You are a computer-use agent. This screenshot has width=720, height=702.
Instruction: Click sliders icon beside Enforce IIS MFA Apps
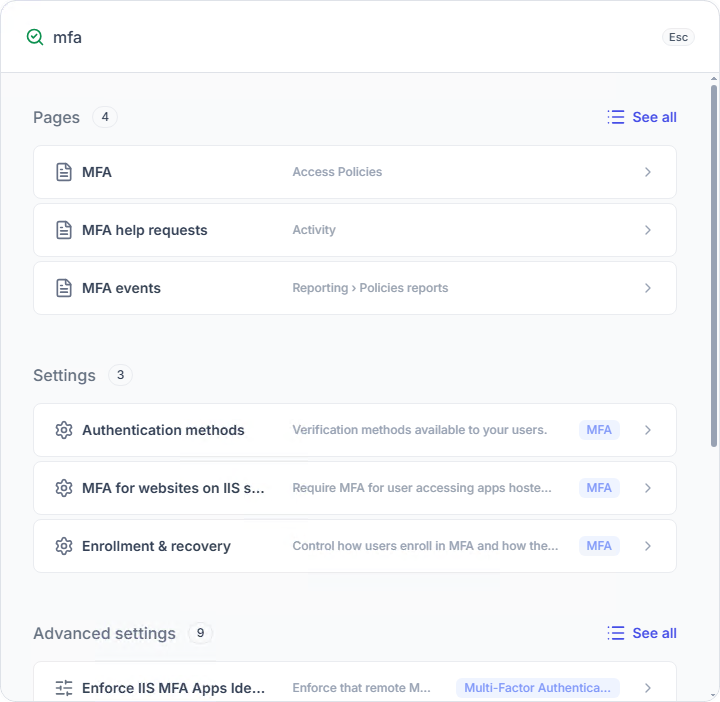click(x=64, y=688)
